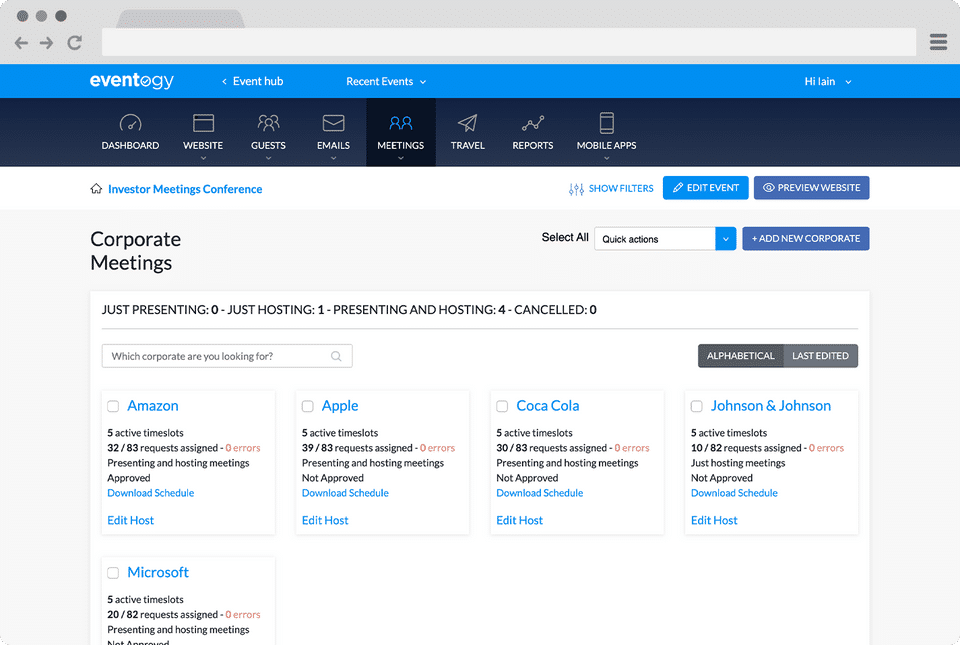Check the Johnson & Johnson checkbox

coord(697,406)
